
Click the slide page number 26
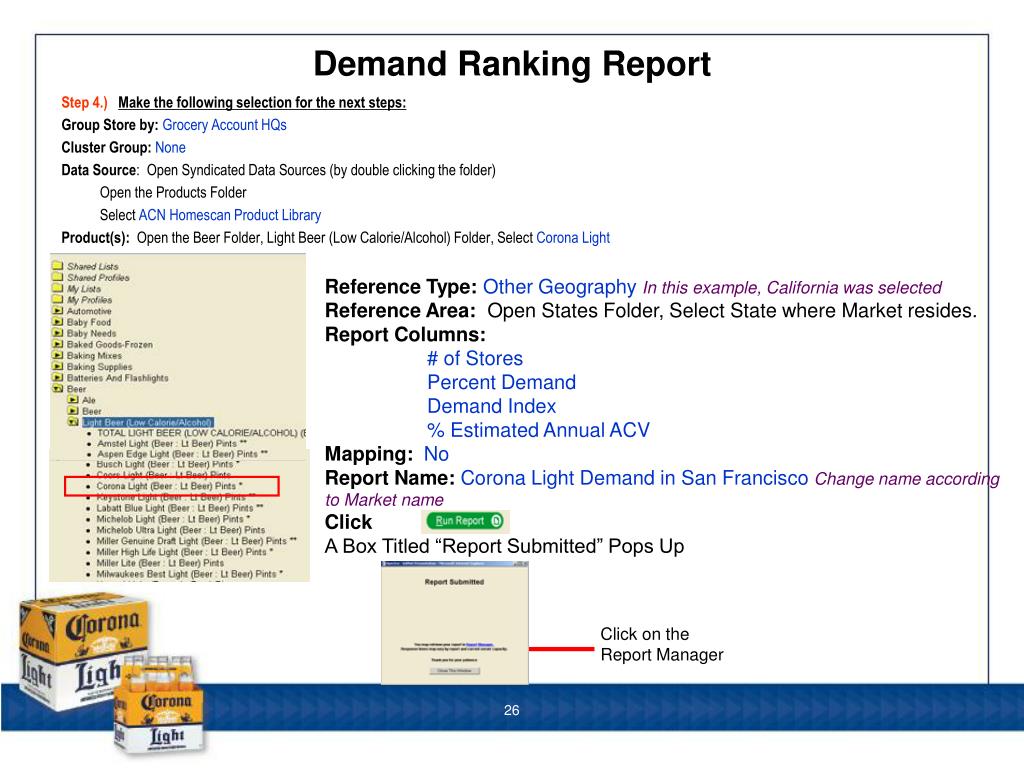(511, 710)
